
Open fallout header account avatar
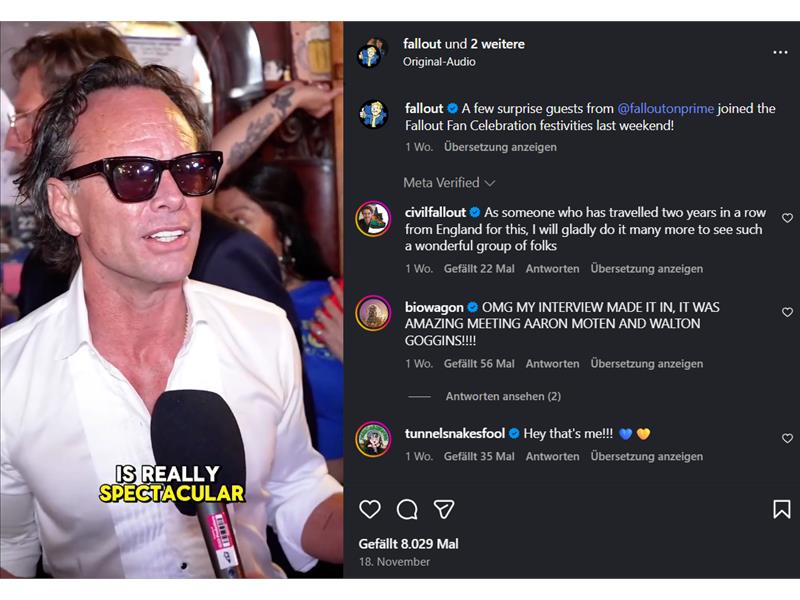tap(373, 53)
